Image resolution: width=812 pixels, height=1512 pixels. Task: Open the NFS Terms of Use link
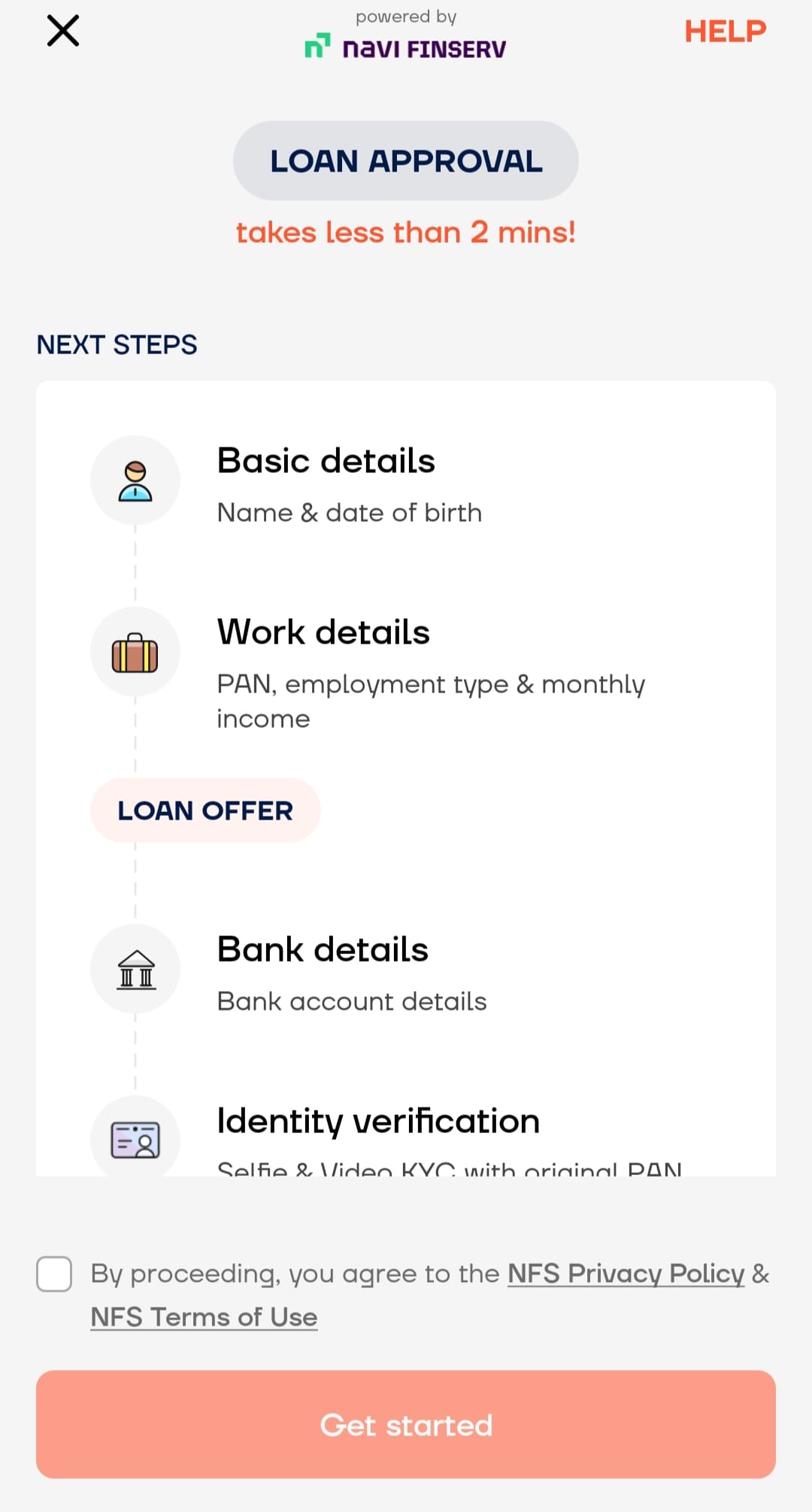click(204, 1317)
